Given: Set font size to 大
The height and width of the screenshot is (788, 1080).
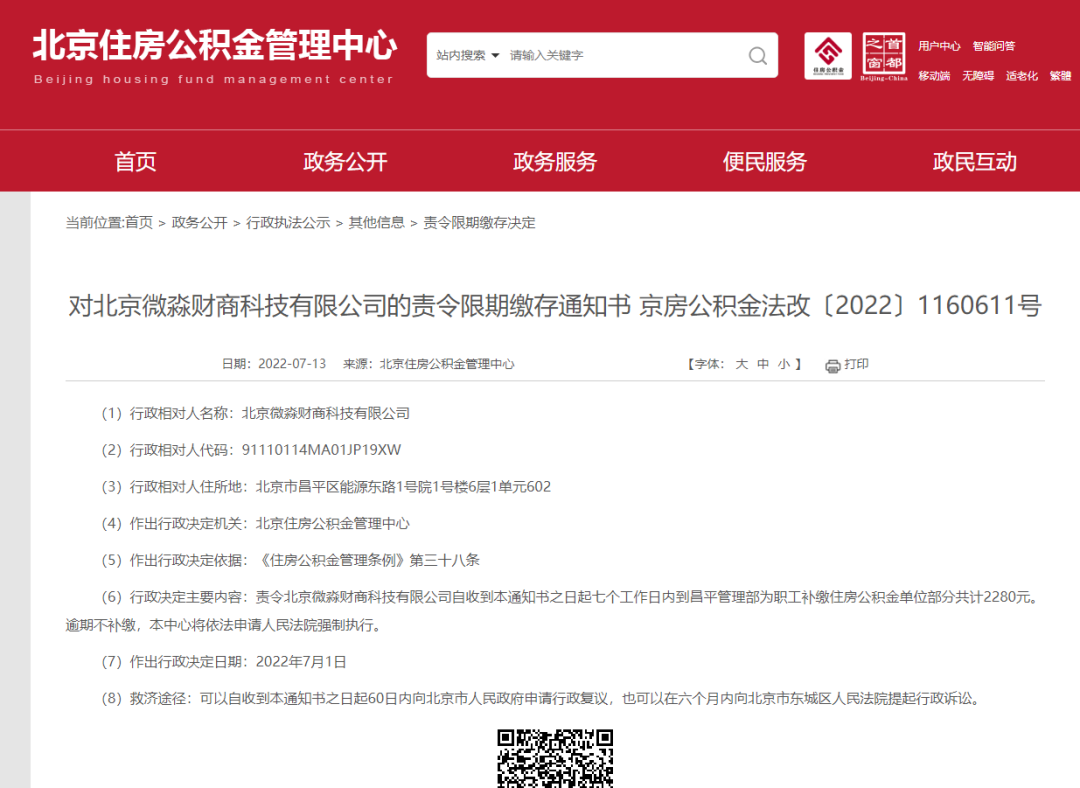Looking at the screenshot, I should [x=742, y=364].
